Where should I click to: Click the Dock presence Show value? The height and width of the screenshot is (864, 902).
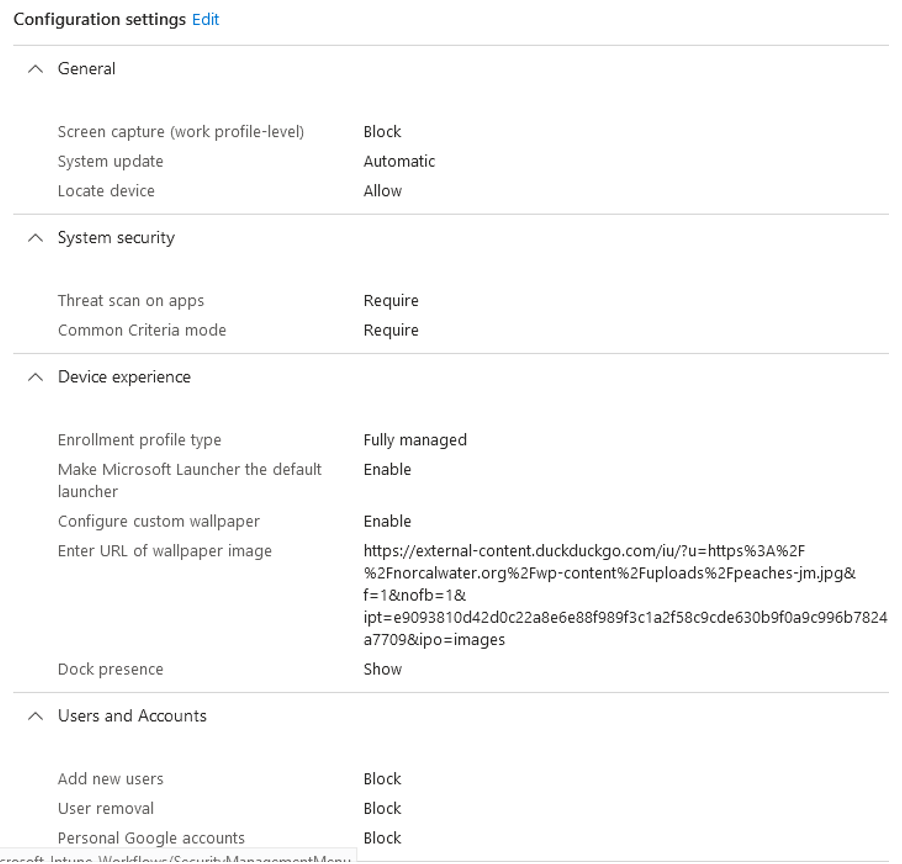[382, 669]
